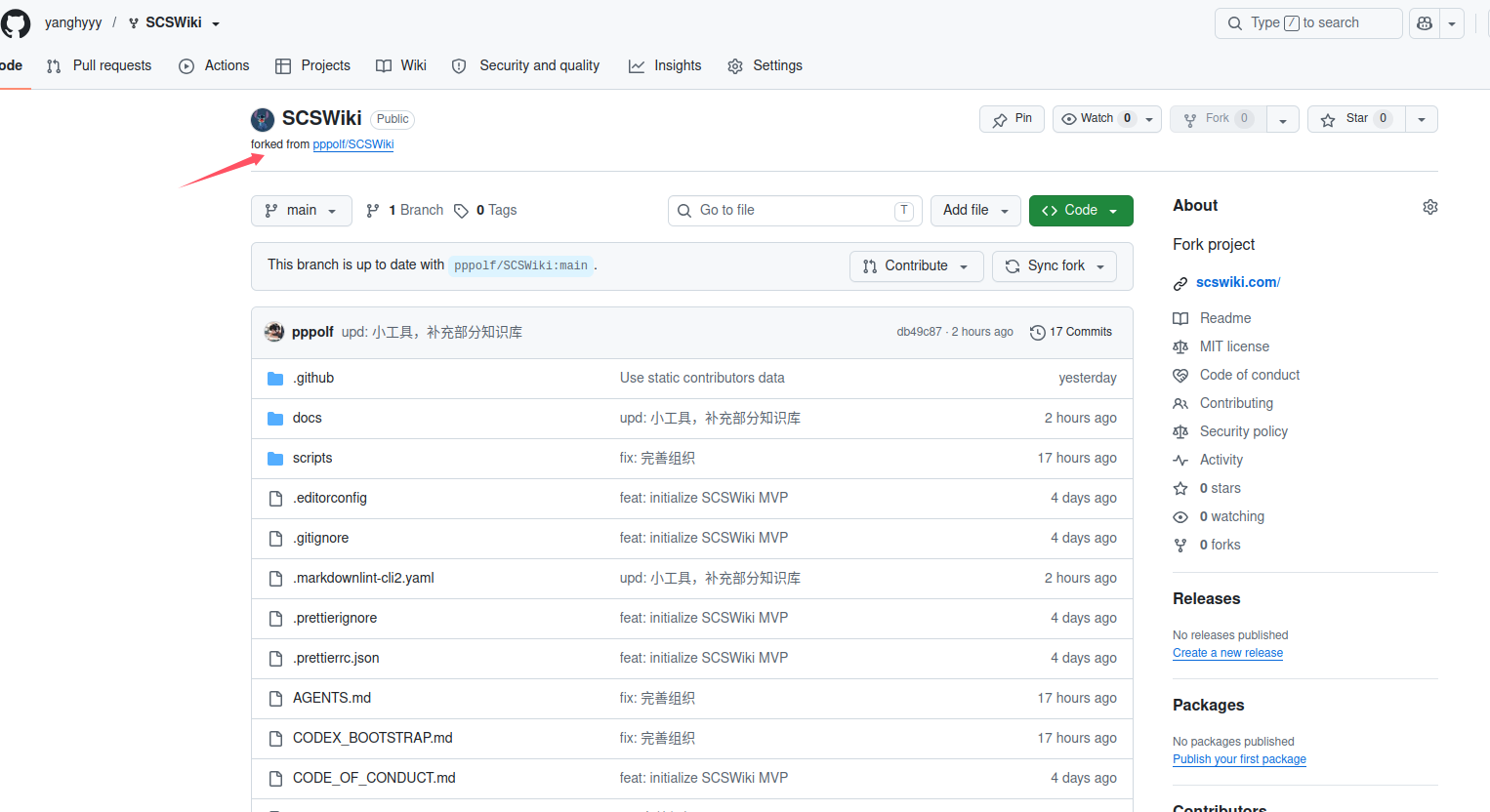Click the scale icon beside Security policy
The height and width of the screenshot is (812, 1490).
[x=1180, y=431]
